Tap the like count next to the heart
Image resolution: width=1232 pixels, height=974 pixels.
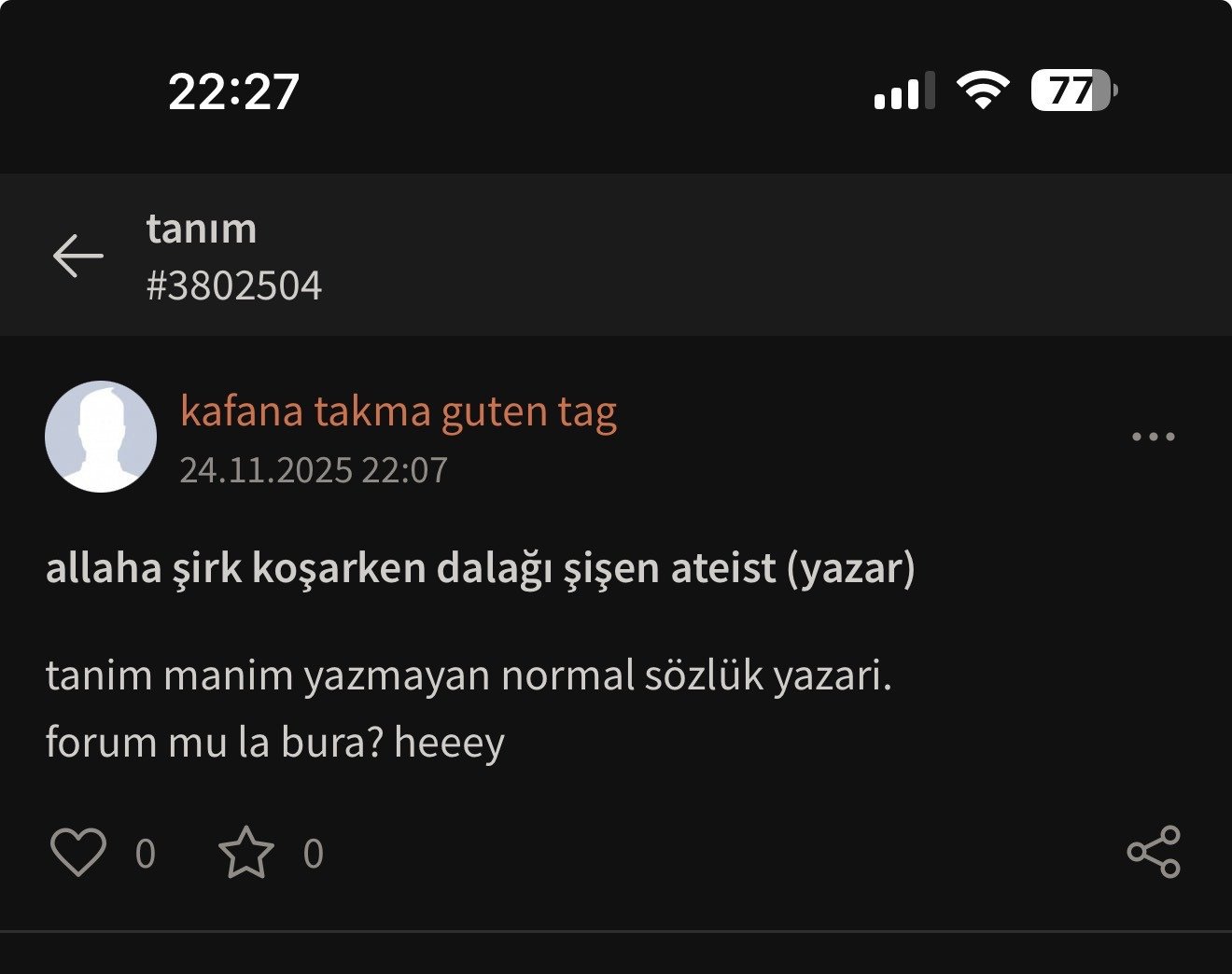click(146, 854)
